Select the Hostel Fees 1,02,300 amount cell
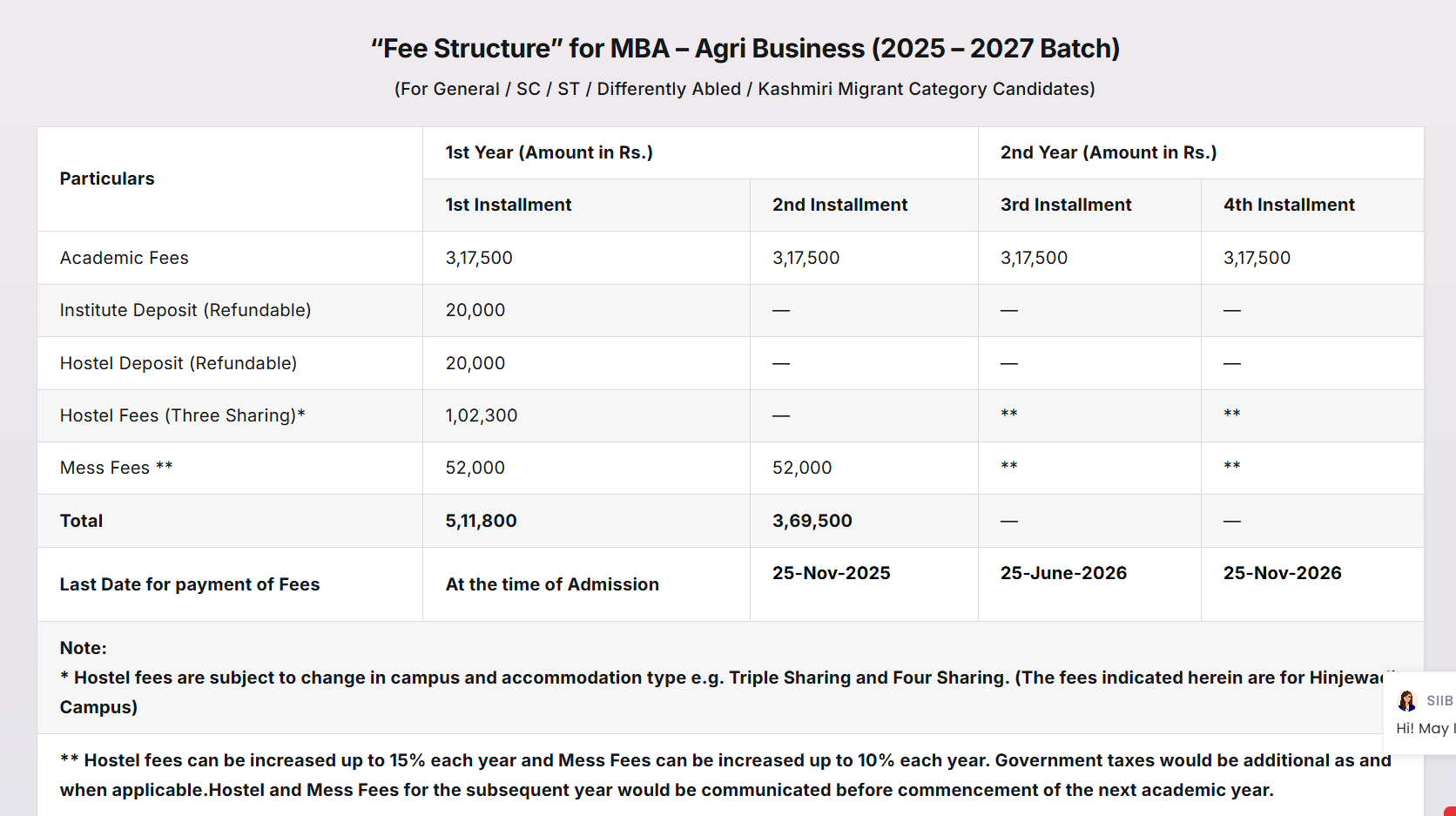This screenshot has width=1456, height=816. point(482,415)
